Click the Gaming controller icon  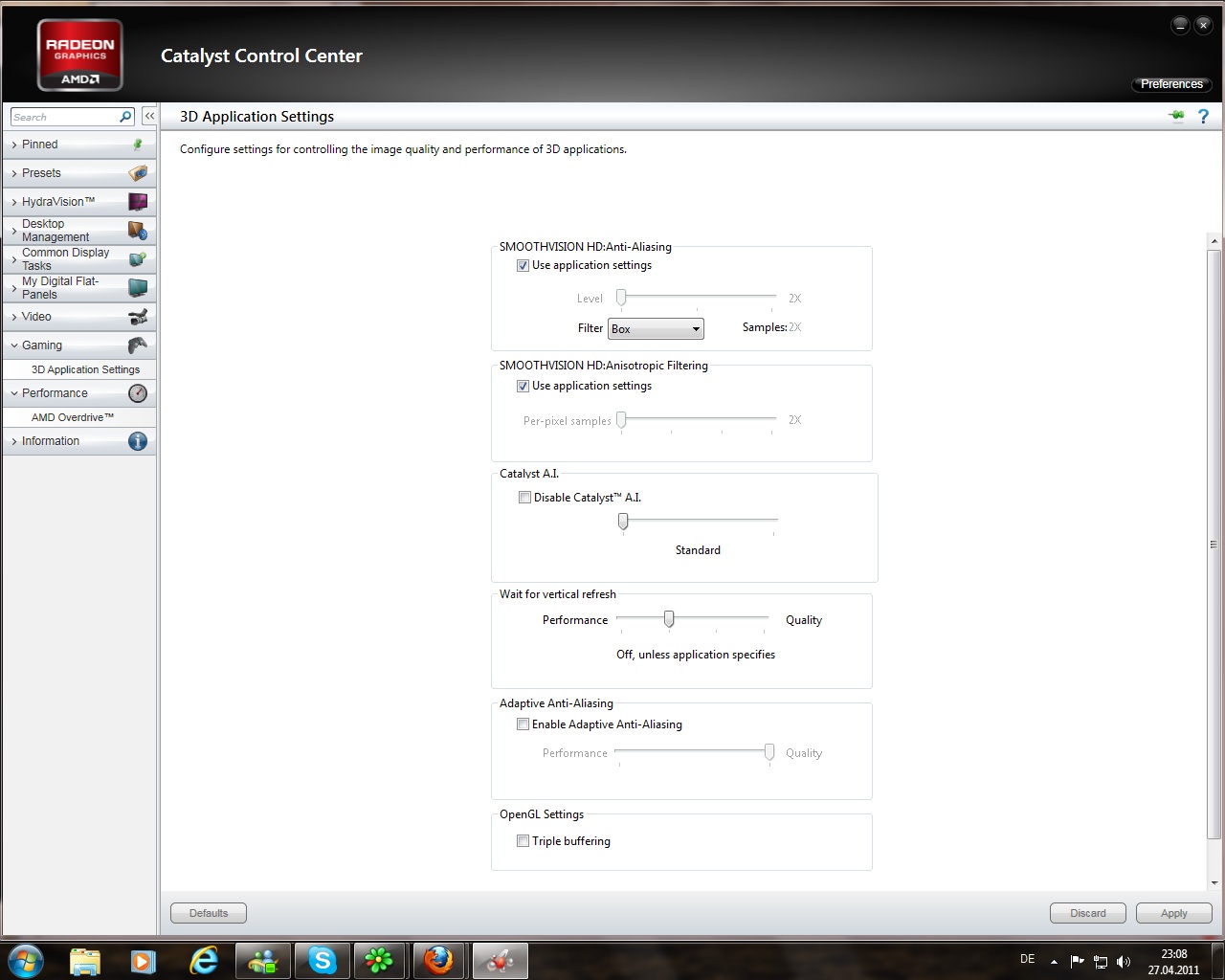coord(138,345)
